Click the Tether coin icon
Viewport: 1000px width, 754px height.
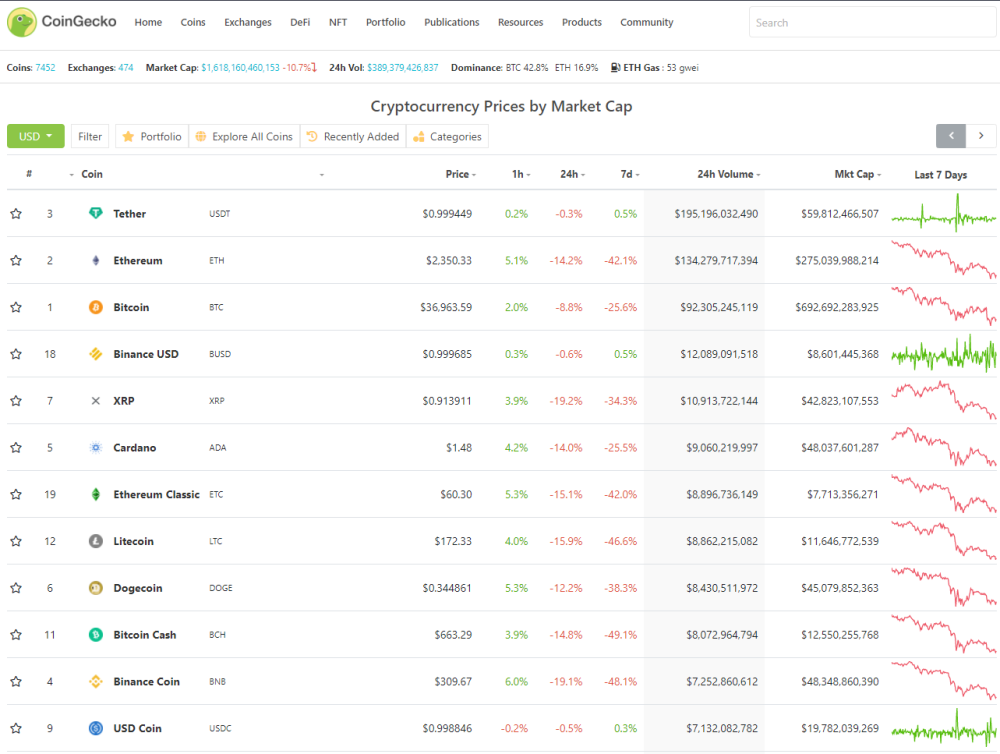(x=96, y=214)
